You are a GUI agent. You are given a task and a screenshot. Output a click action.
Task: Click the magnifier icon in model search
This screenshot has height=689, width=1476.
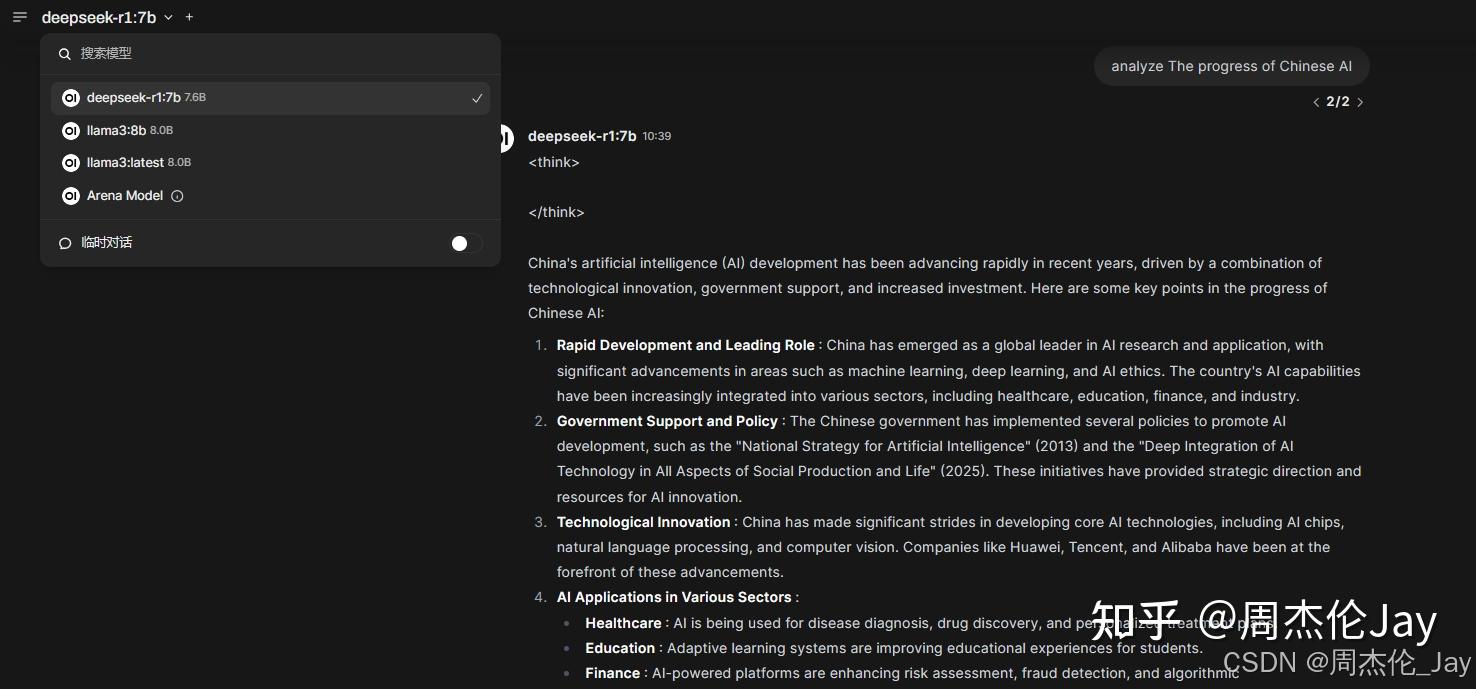click(x=63, y=53)
